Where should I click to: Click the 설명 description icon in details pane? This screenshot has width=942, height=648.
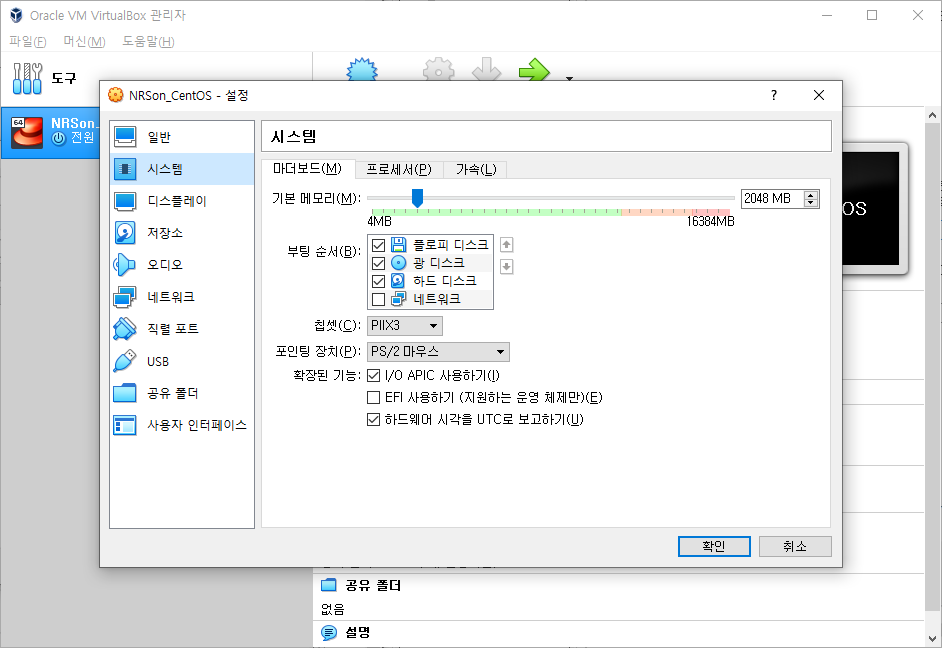click(x=329, y=632)
